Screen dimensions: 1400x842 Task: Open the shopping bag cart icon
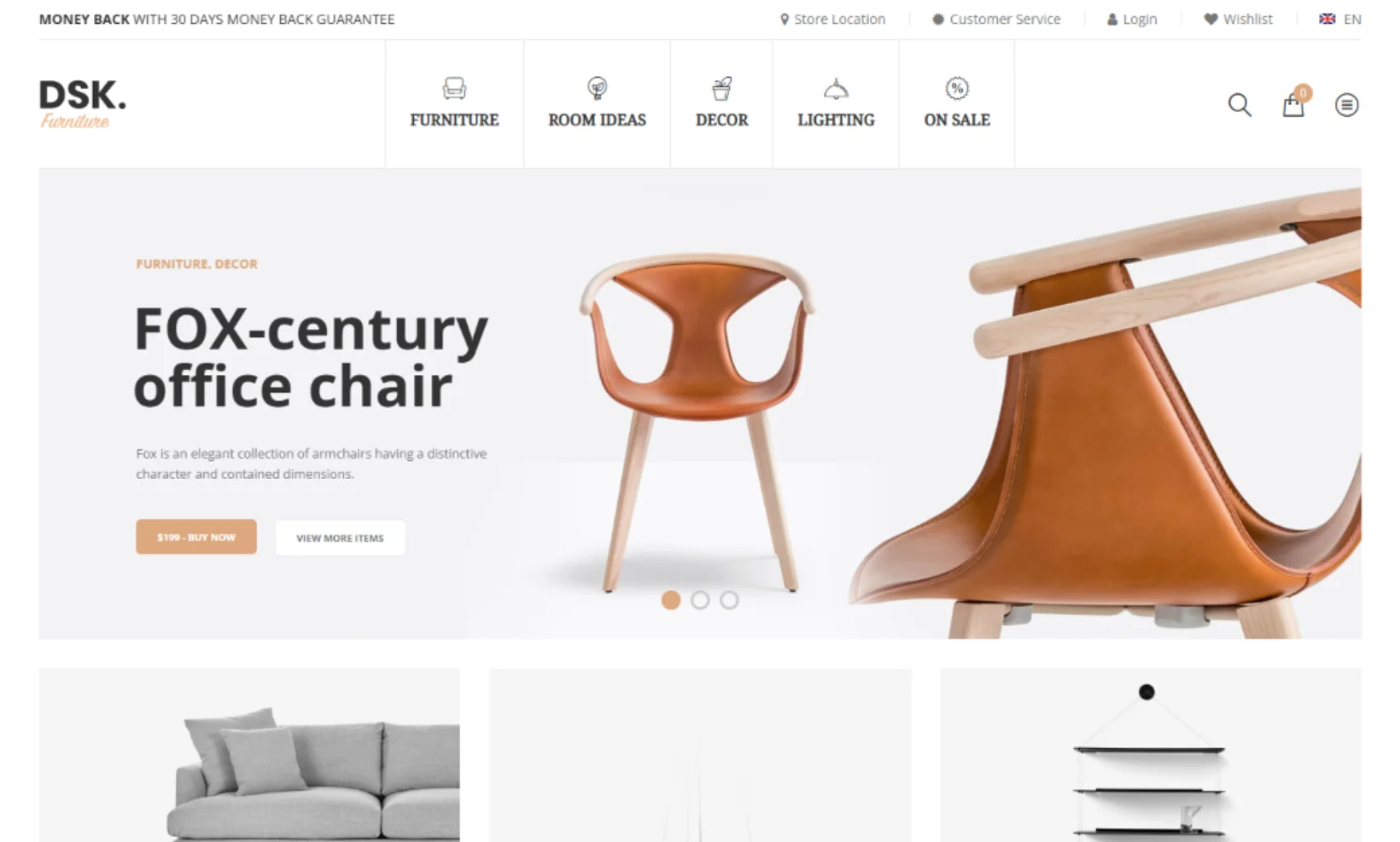[x=1293, y=105]
